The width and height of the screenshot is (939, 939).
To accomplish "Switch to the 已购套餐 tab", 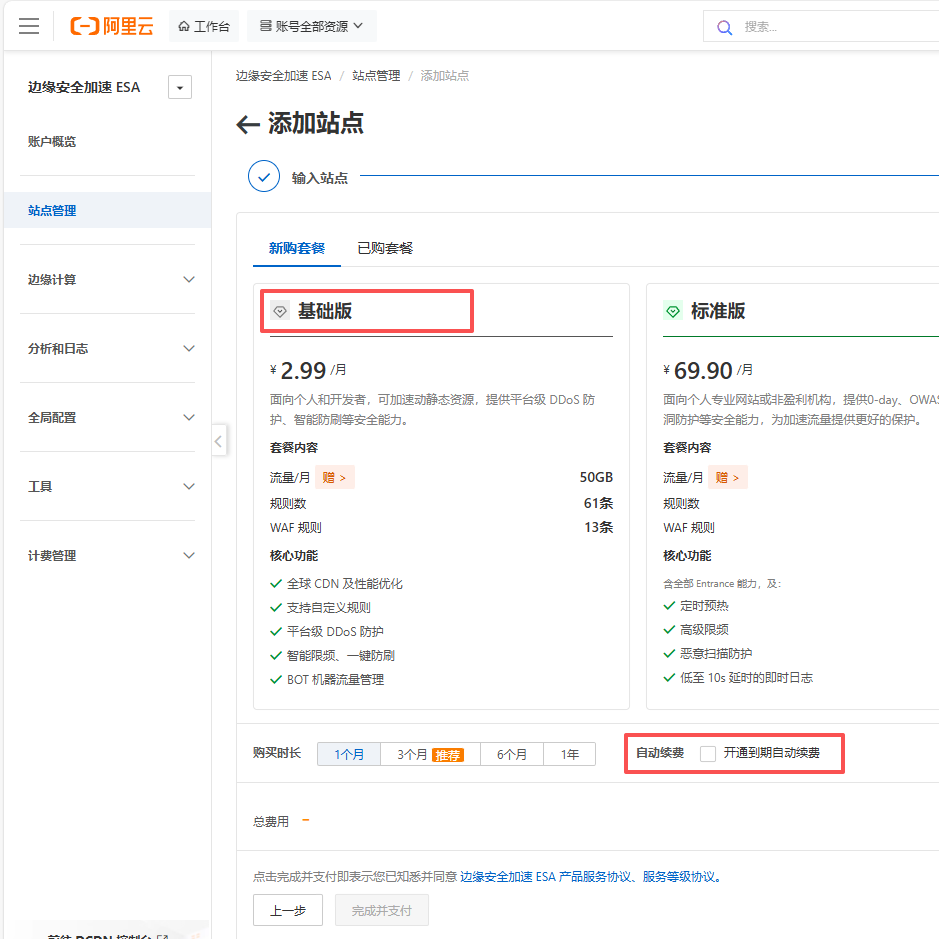I will tap(385, 248).
